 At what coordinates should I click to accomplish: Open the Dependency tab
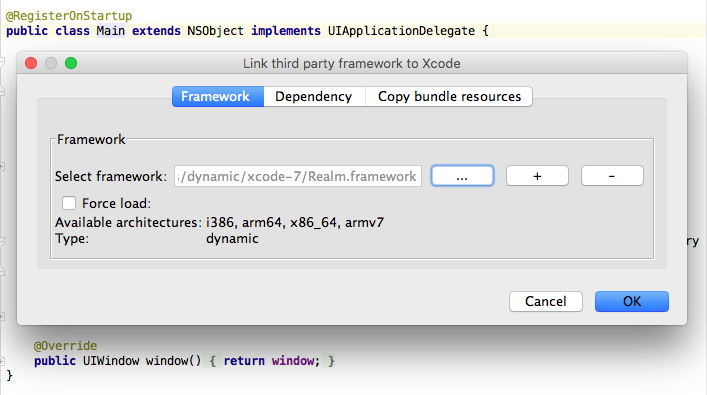click(314, 96)
